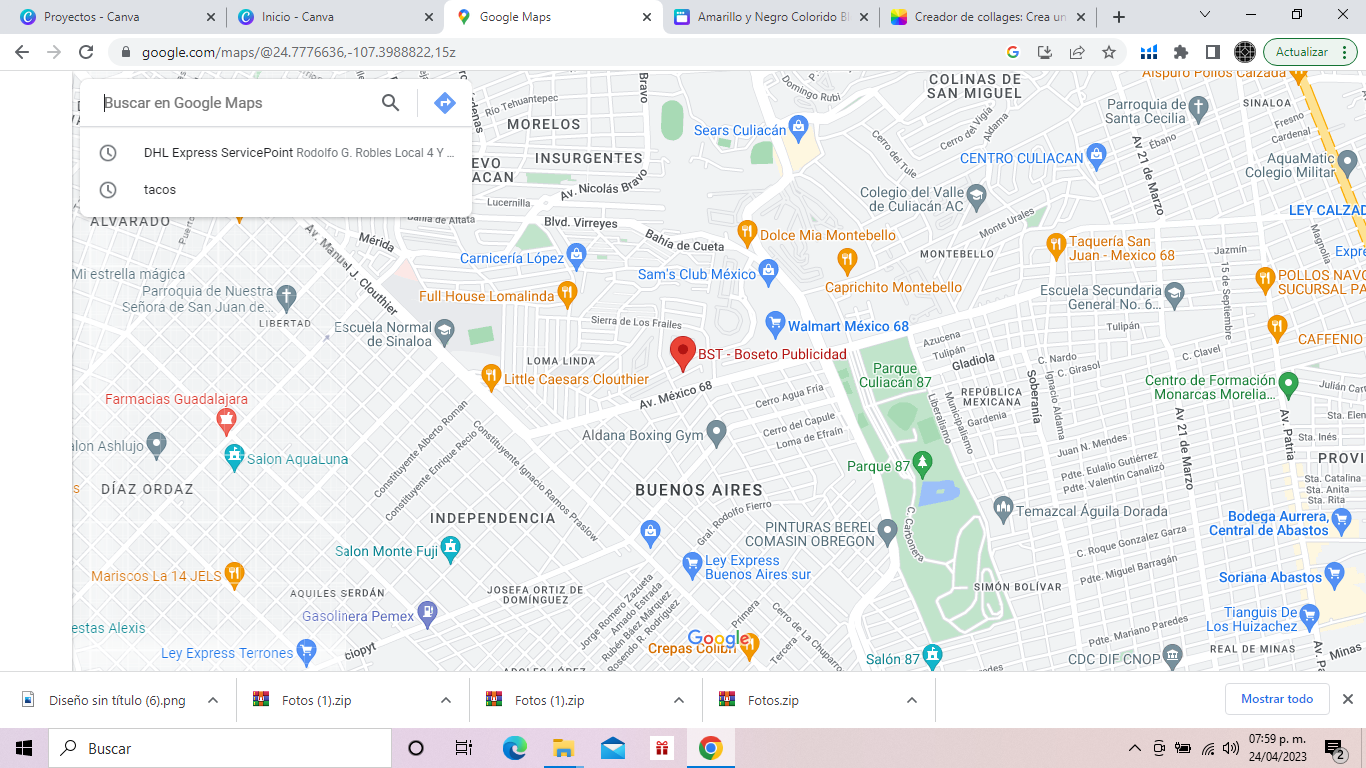
Task: Select the Temazcal Águila Dorada marker
Action: (x=1003, y=510)
